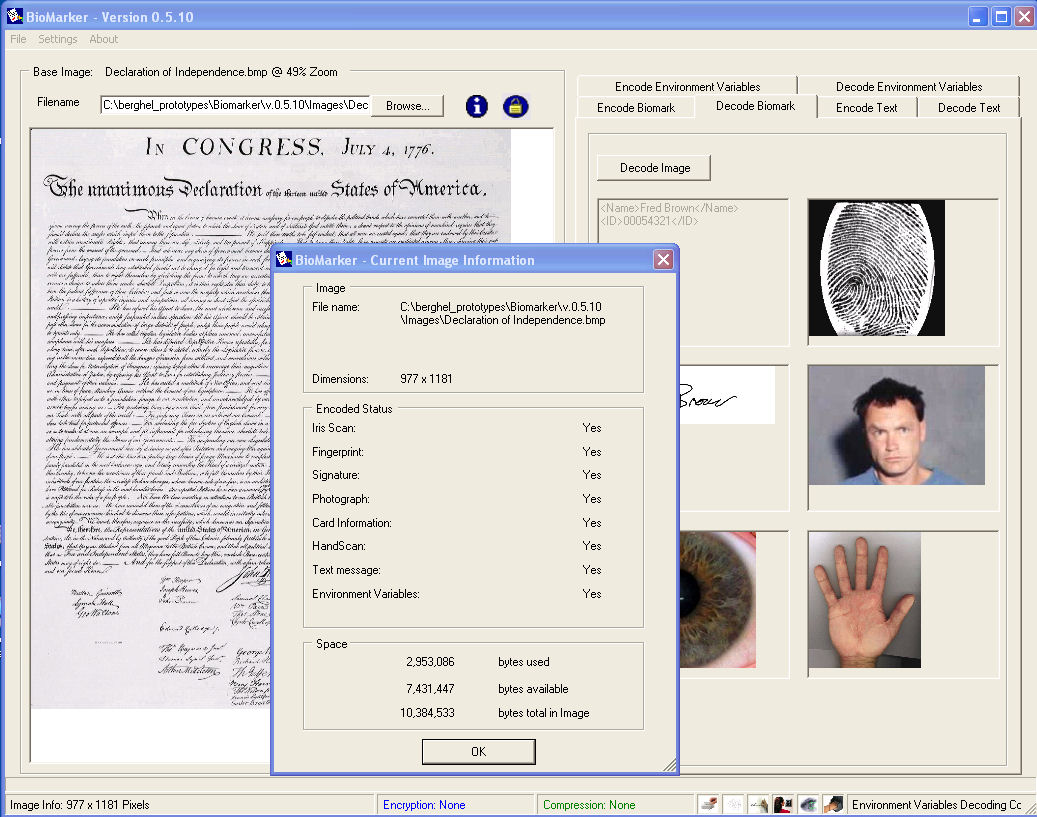Select the Encode Text tab
The height and width of the screenshot is (817, 1037).
(866, 108)
